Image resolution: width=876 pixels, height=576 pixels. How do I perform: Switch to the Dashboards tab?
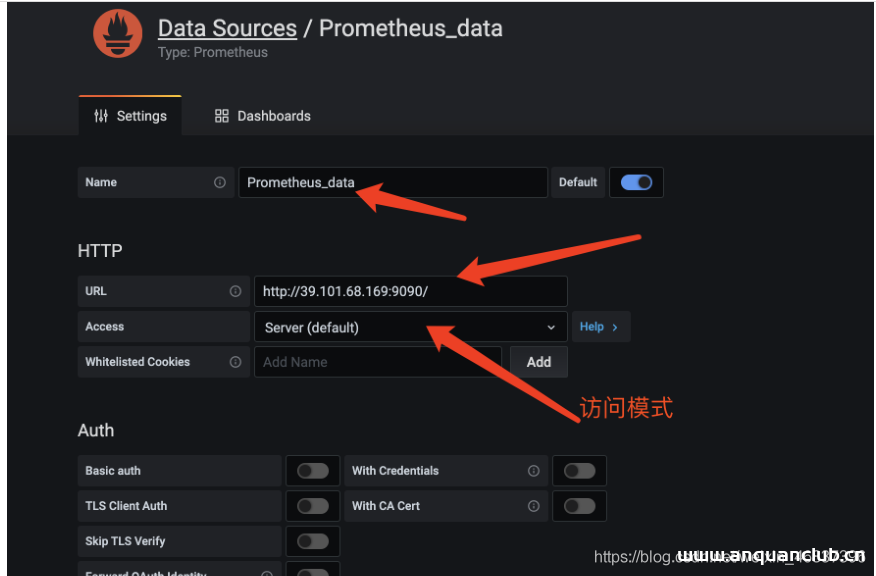[x=263, y=116]
